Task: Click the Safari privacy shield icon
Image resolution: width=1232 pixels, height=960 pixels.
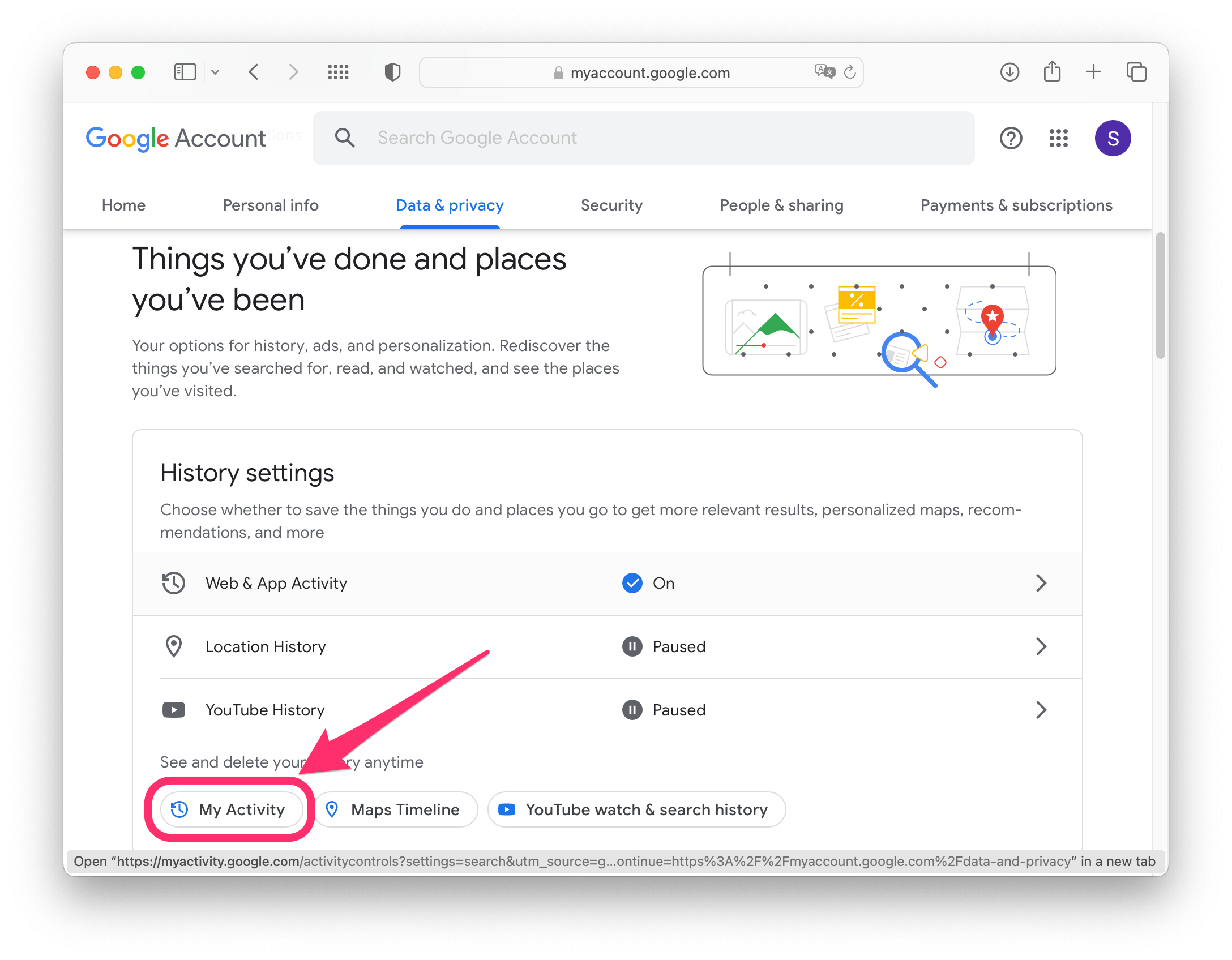Action: pos(392,72)
